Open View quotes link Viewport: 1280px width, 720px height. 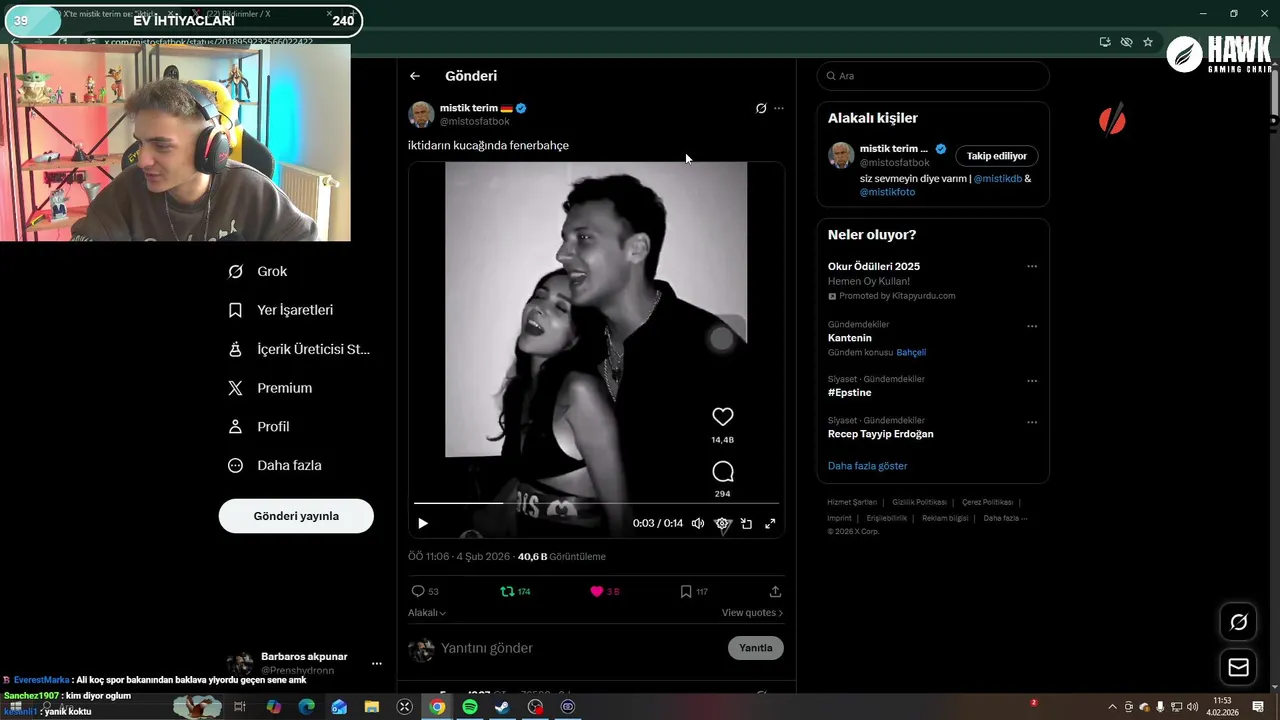752,613
